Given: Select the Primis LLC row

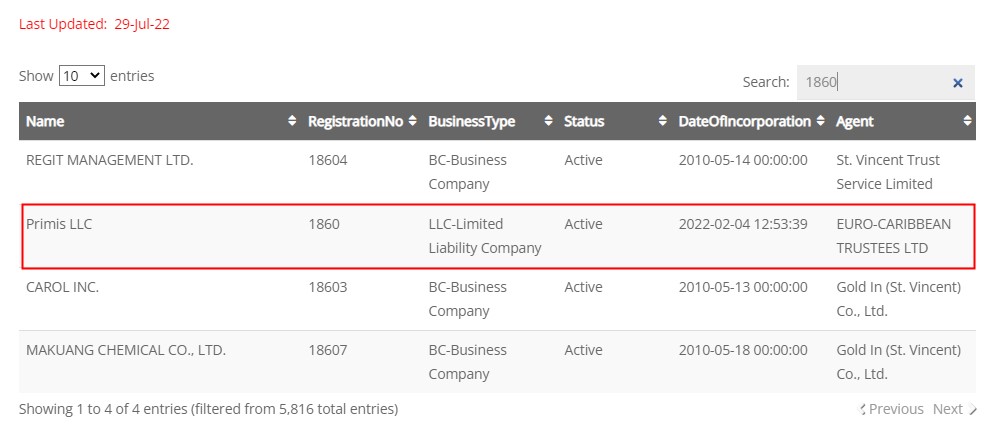Looking at the screenshot, I should [498, 236].
